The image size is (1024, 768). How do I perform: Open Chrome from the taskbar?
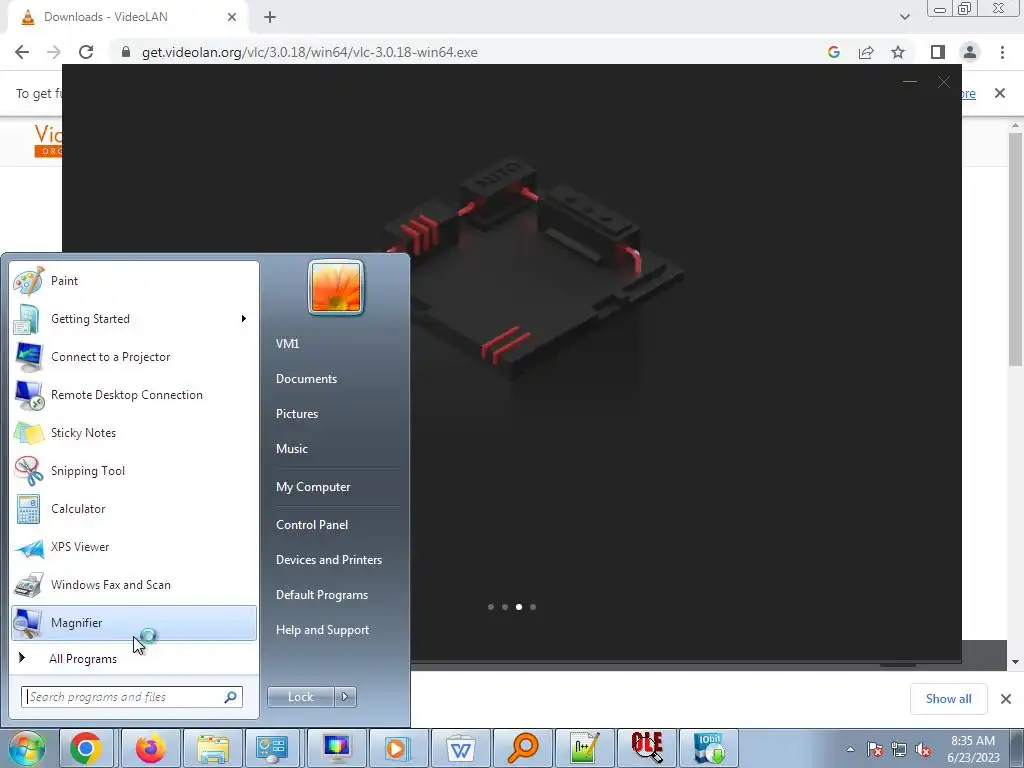(86, 748)
